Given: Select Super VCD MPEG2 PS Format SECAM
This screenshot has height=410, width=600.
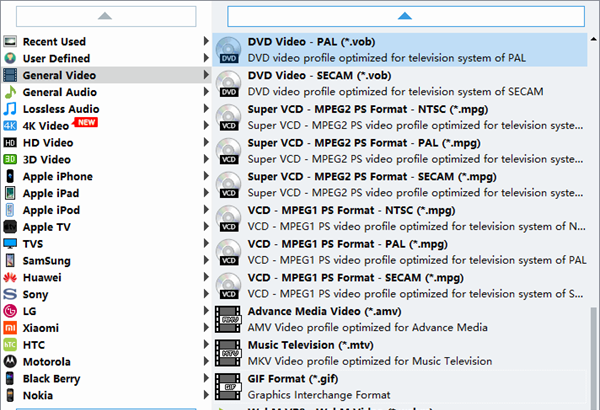Looking at the screenshot, I should 400,185.
